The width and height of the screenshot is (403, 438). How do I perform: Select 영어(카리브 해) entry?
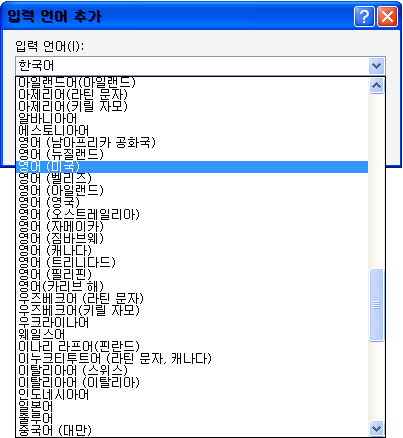(x=192, y=286)
